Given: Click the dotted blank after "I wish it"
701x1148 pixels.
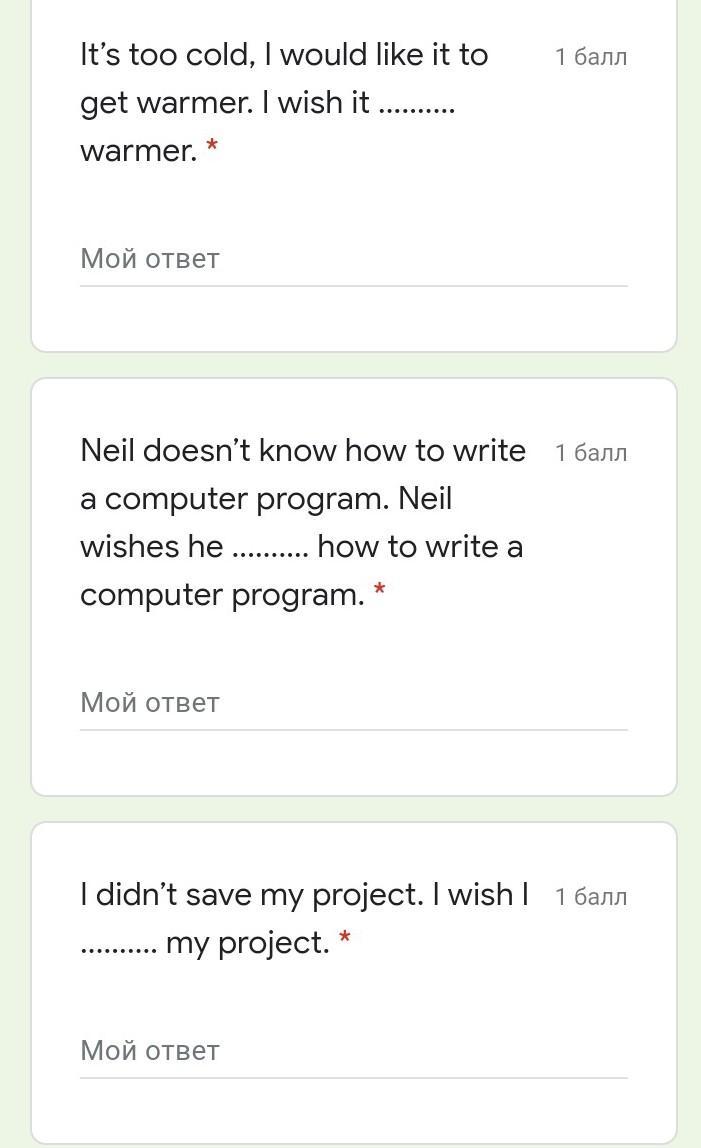Looking at the screenshot, I should [x=418, y=104].
